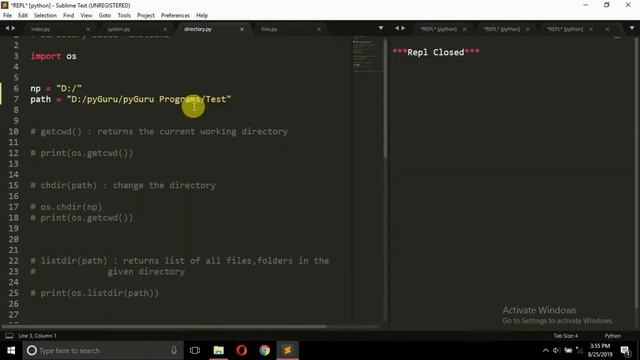640x360 pixels.
Task: Click left pane next-tab arrow
Action: tap(13, 28)
